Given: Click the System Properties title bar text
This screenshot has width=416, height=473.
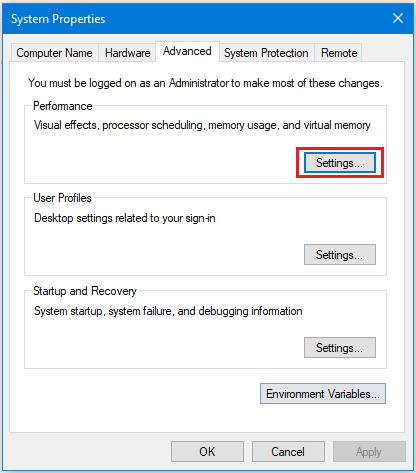Looking at the screenshot, I should pos(58,19).
